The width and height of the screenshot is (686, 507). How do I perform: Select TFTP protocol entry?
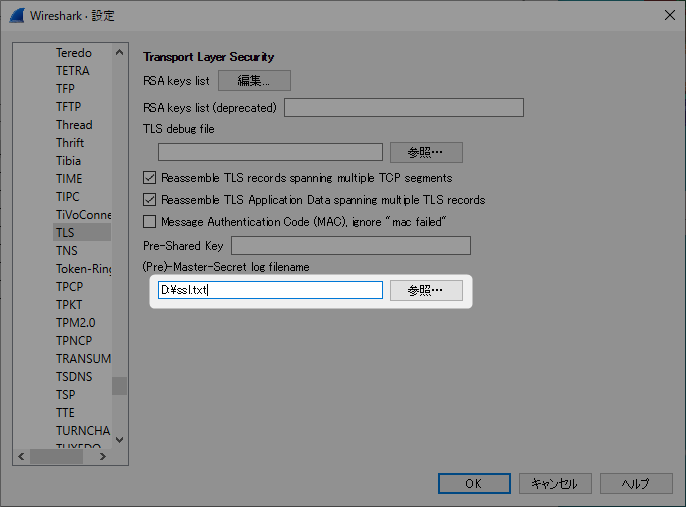(x=69, y=107)
